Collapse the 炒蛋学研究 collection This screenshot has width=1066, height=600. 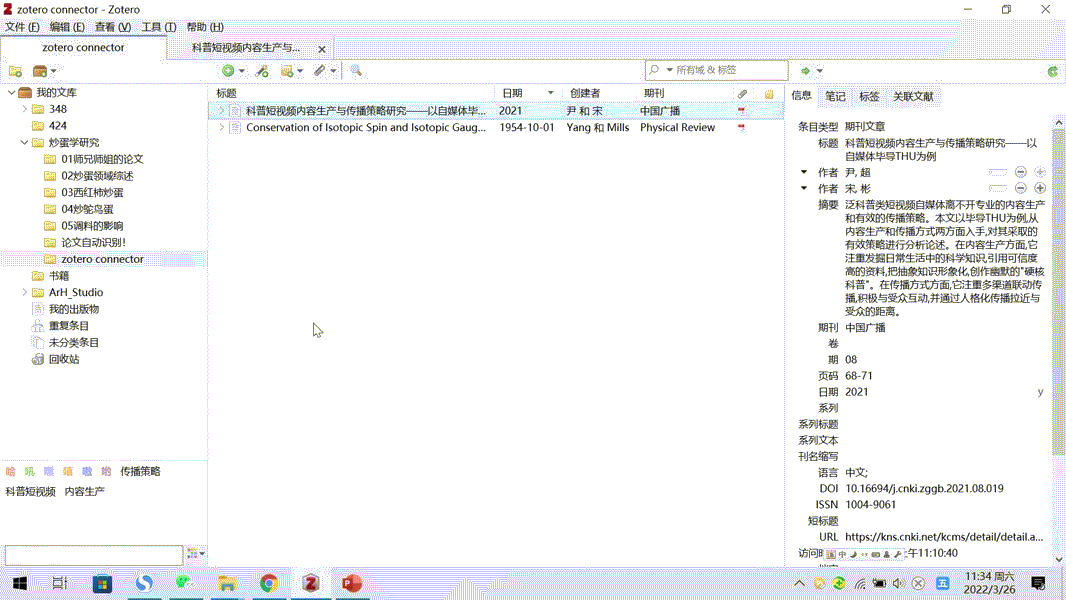click(24, 143)
